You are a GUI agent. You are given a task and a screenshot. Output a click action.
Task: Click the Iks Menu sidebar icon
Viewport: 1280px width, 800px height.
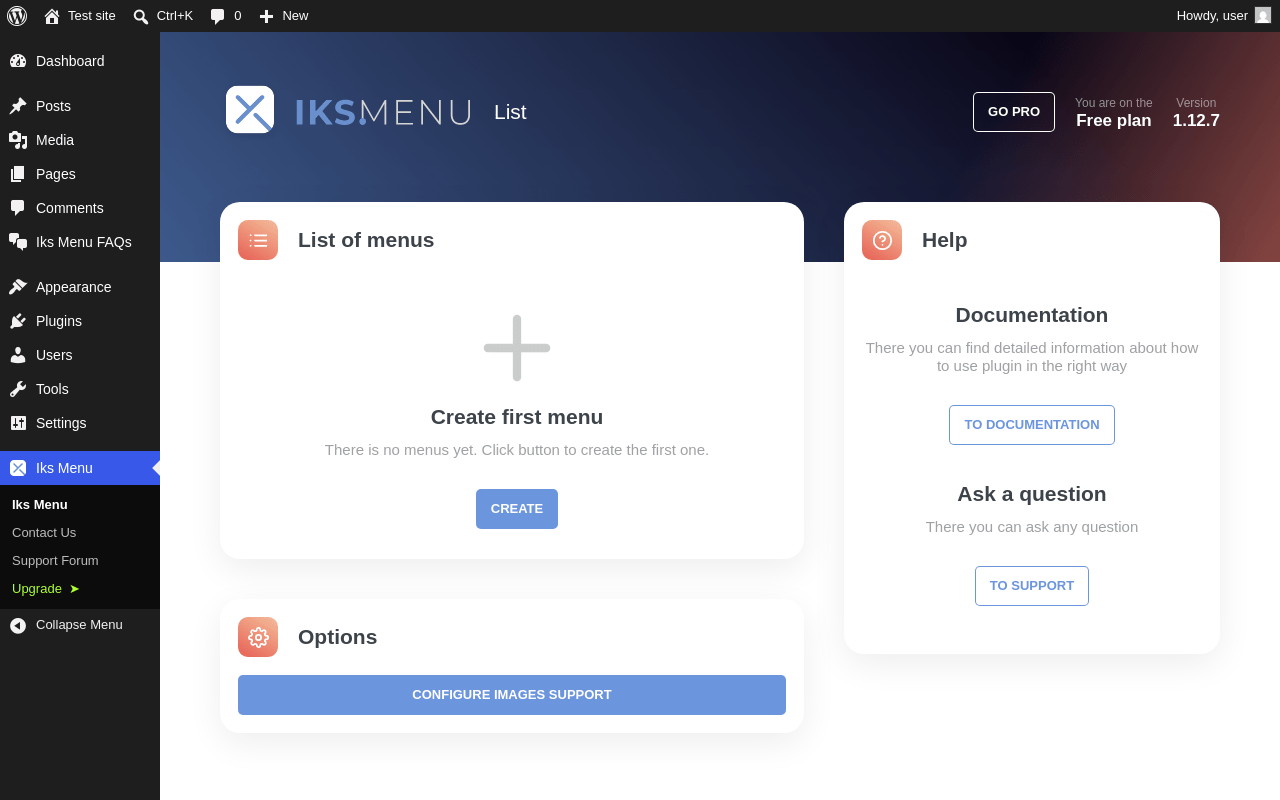[x=18, y=468]
